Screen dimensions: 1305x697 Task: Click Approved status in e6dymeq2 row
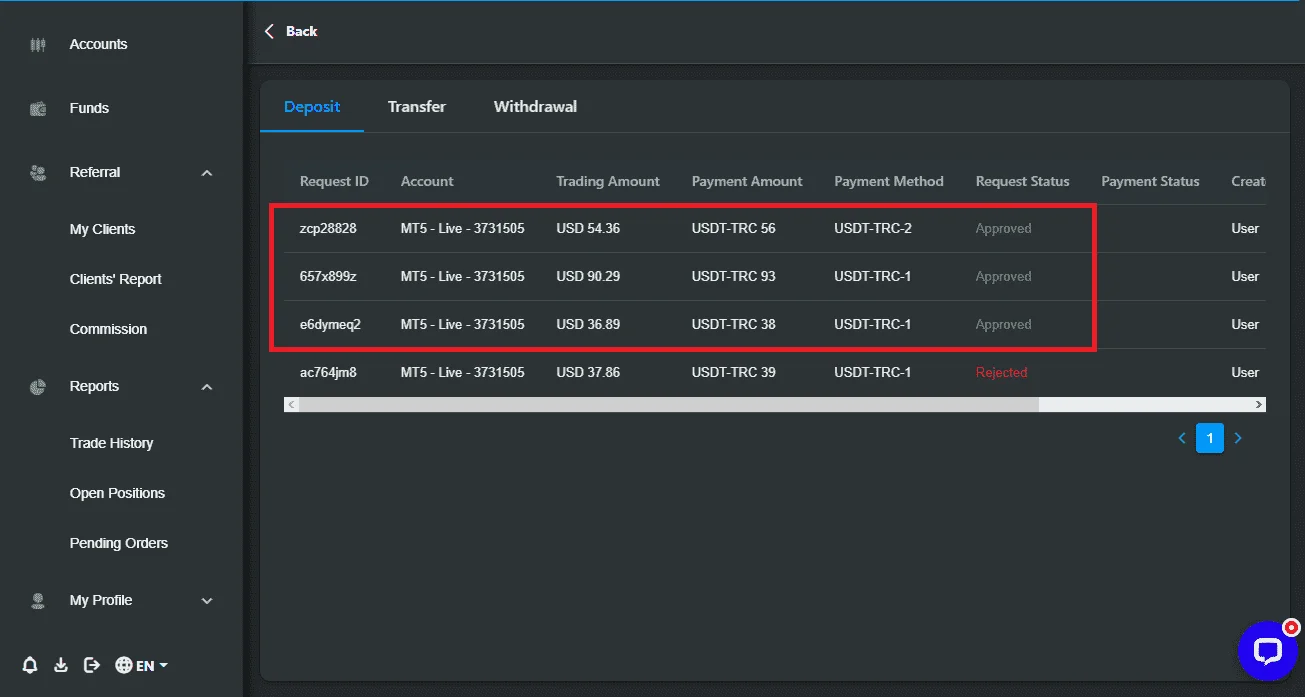[1004, 325]
